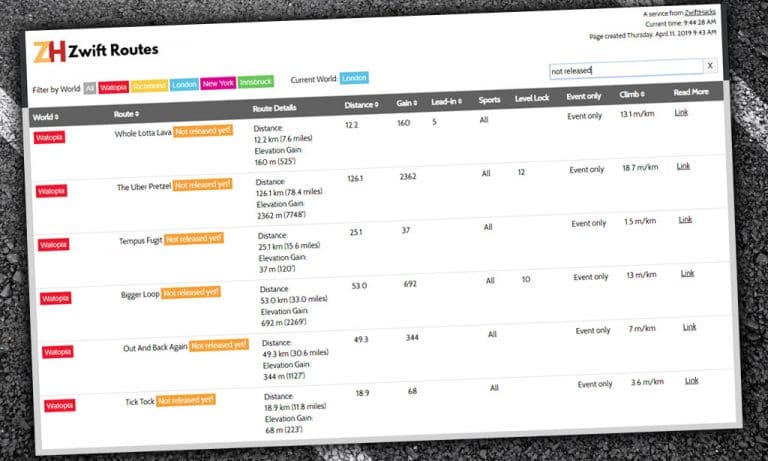Viewport: 768px width, 461px height.
Task: Sort table by Route column header
Action: (x=127, y=114)
